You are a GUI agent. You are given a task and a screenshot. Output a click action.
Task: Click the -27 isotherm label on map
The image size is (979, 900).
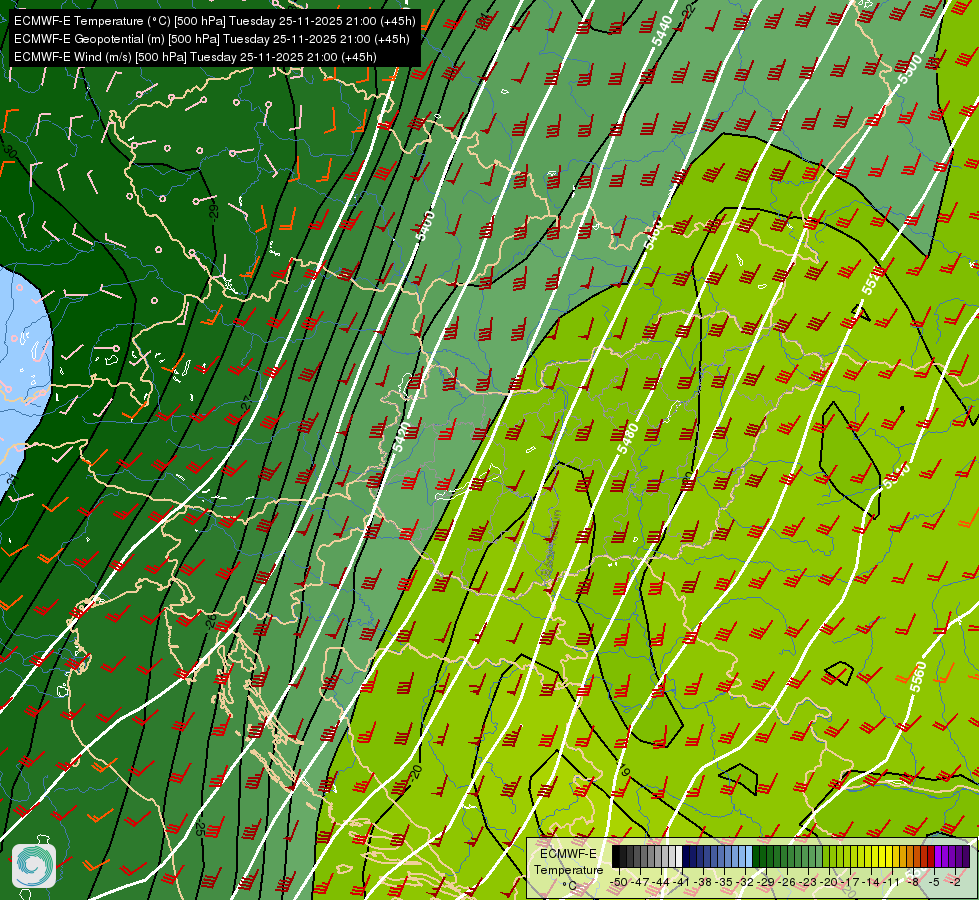pos(246,405)
